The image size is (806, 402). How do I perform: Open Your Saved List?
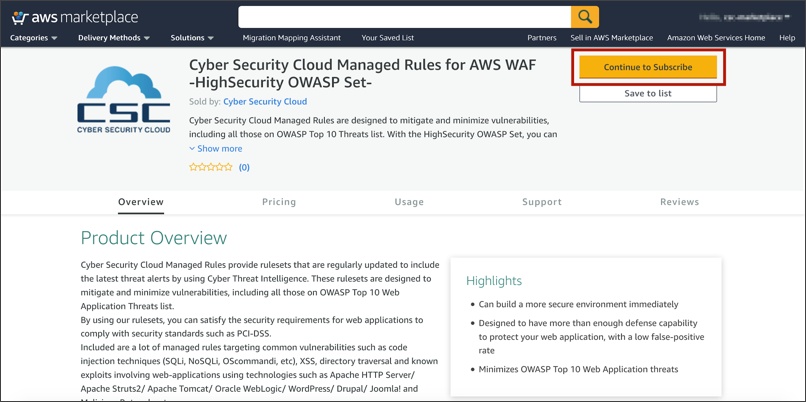(388, 38)
